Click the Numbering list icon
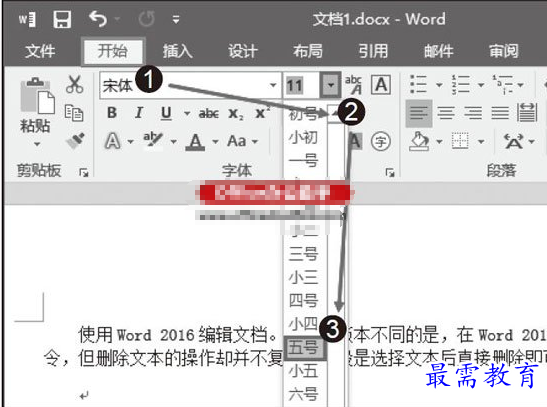 (460, 84)
